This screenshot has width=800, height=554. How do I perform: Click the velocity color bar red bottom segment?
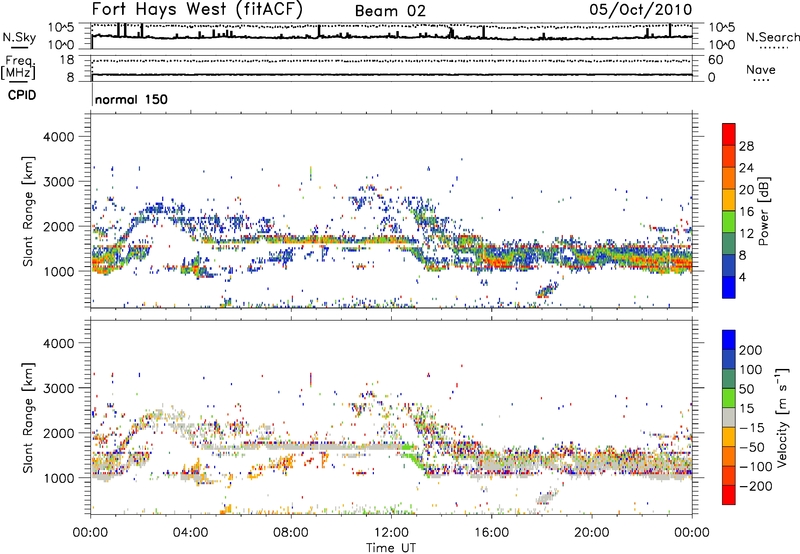[x=729, y=495]
